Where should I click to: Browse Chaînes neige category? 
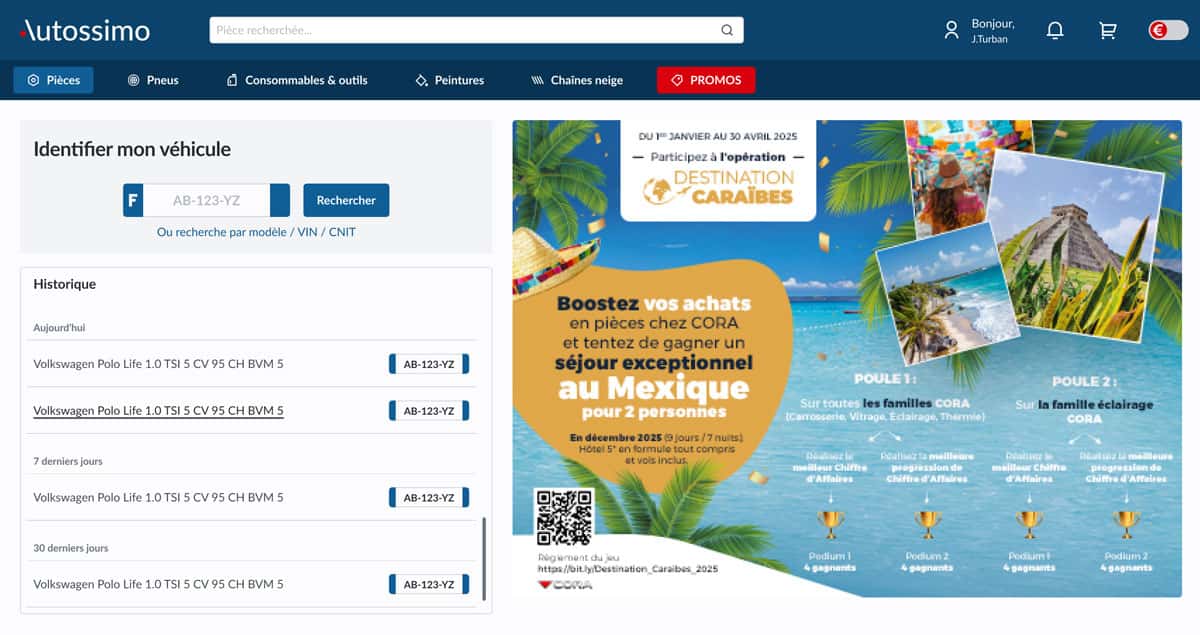(577, 80)
